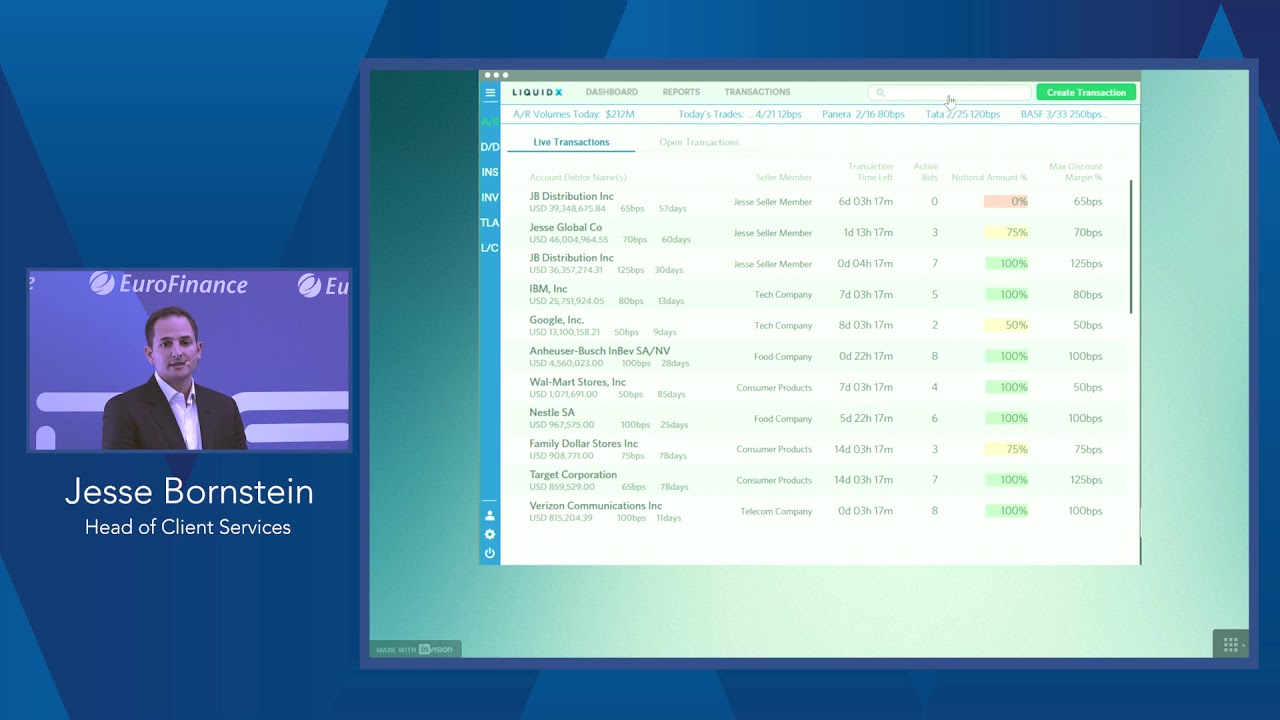Viewport: 1280px width, 720px height.
Task: Click the Account Debtor Name(s) column header
Action: (x=578, y=177)
